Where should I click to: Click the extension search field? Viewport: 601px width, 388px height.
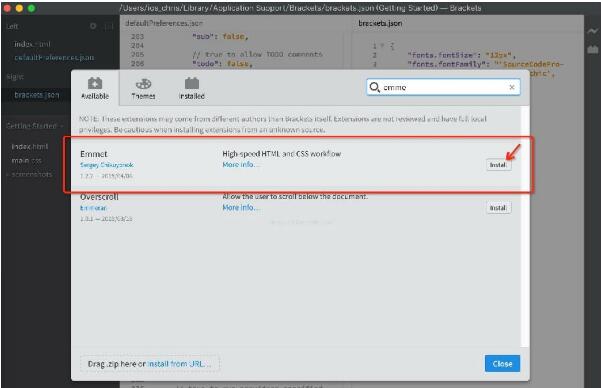(443, 87)
